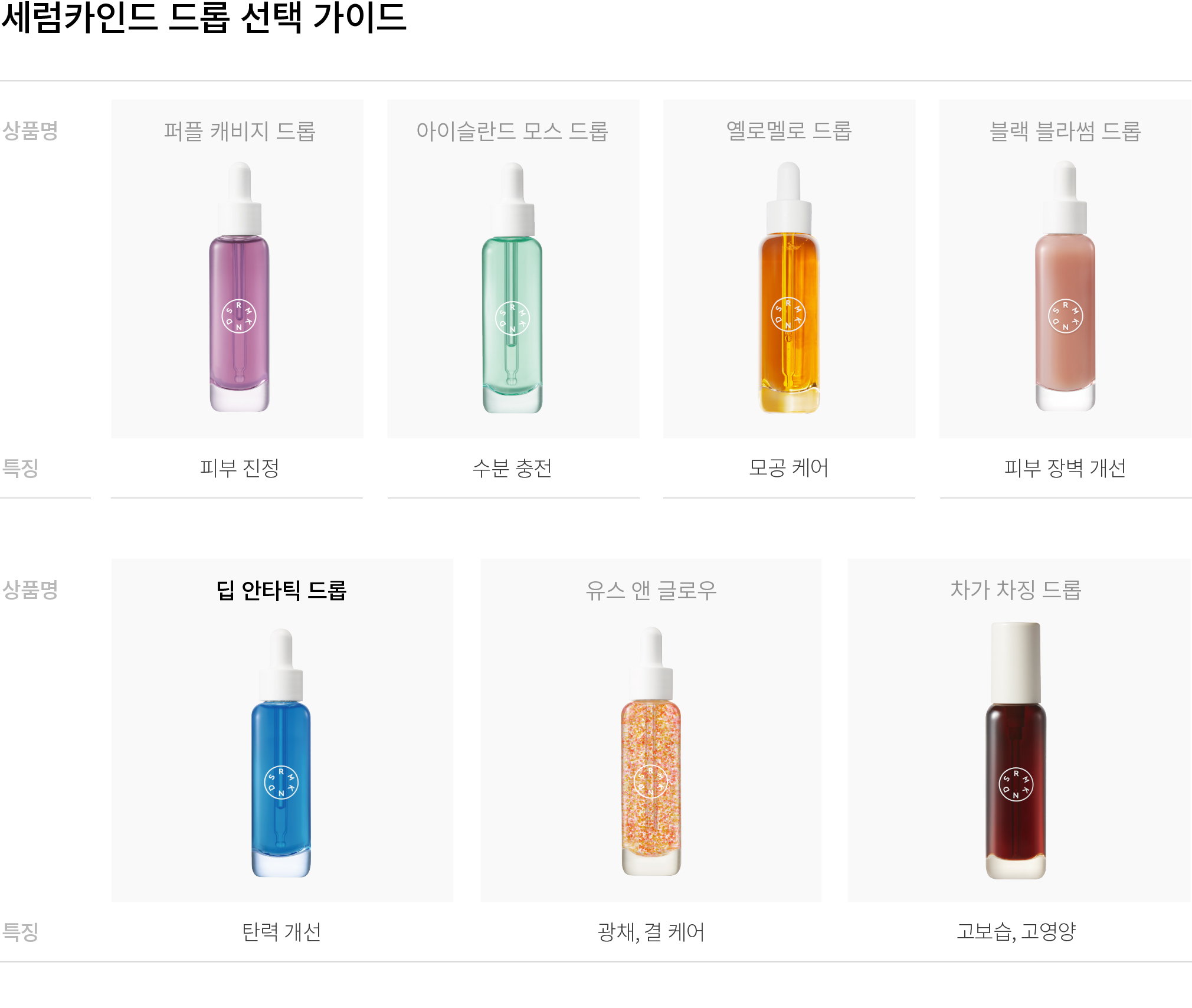Click the 퍼플 캐비지 드롭 product name
The image size is (1192, 1008).
coord(240,131)
